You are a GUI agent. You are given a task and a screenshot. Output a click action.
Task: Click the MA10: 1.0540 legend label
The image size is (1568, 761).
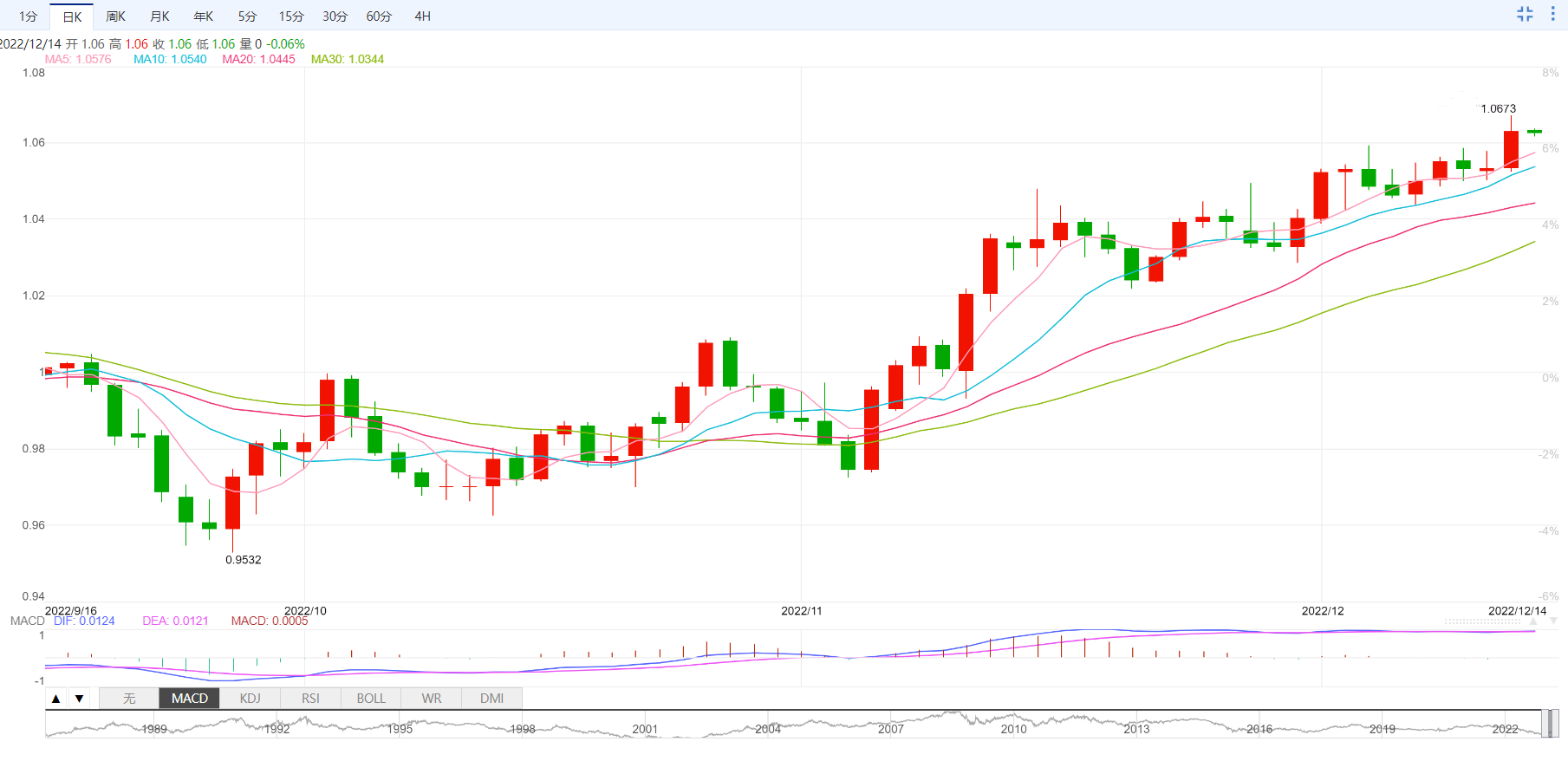click(170, 59)
